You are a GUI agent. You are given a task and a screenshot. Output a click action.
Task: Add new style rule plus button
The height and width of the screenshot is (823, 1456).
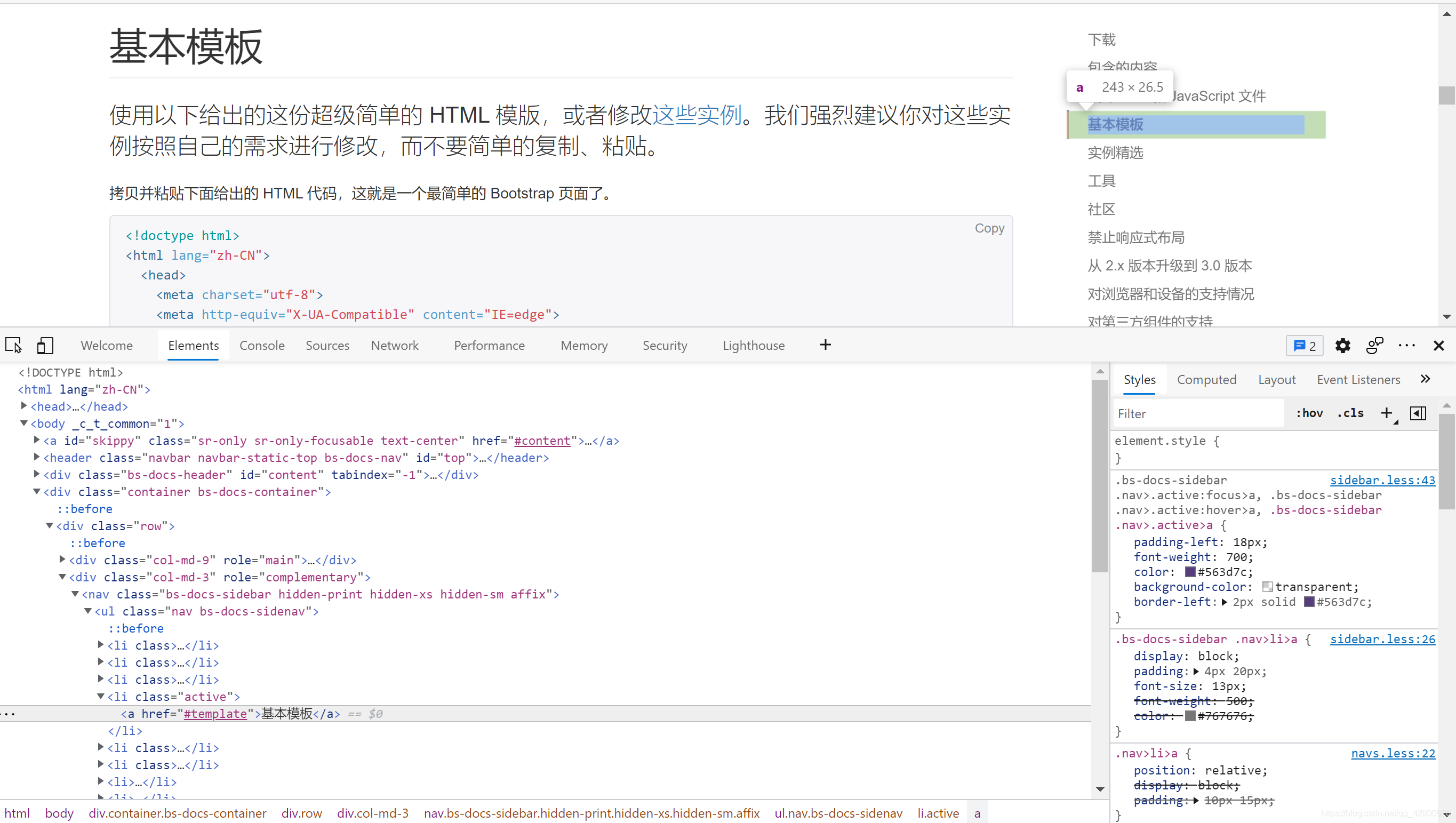coord(1386,413)
